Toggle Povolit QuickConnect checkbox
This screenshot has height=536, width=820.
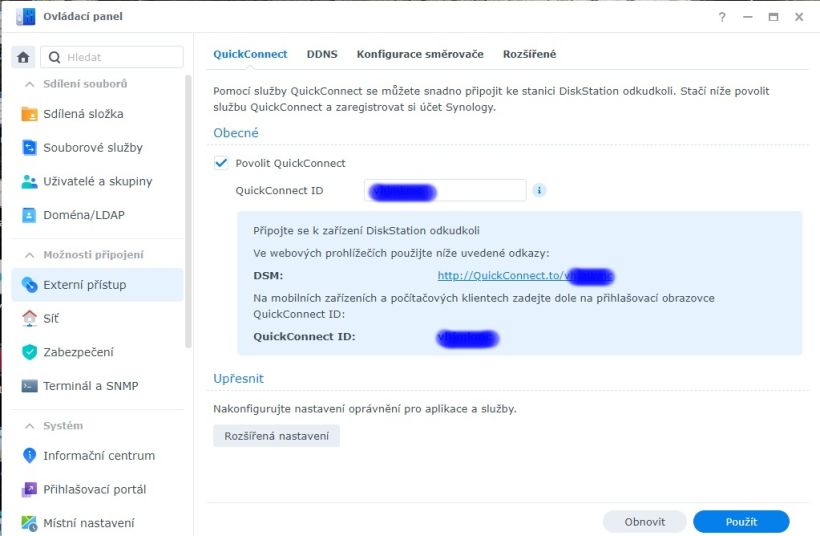point(222,163)
